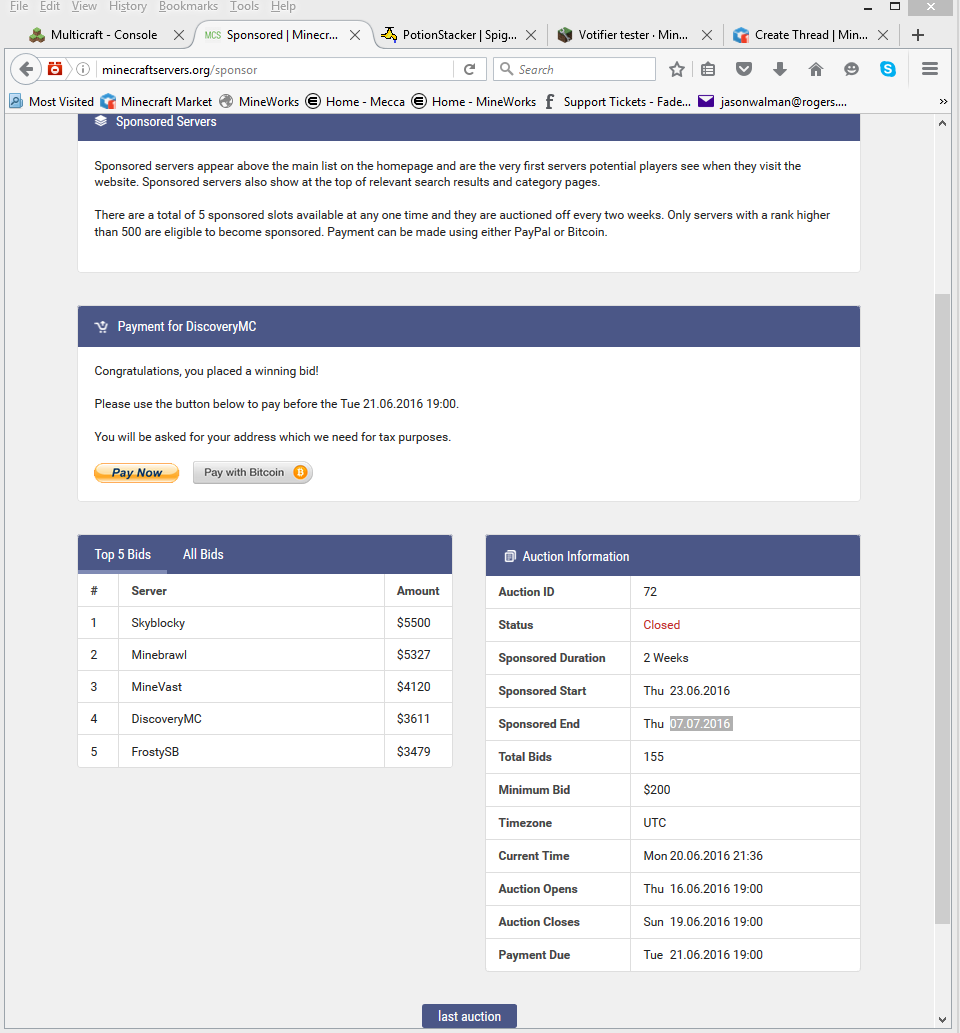The height and width of the screenshot is (1033, 960).
Task: Open Home - Mecca bookmark
Action: click(x=355, y=101)
